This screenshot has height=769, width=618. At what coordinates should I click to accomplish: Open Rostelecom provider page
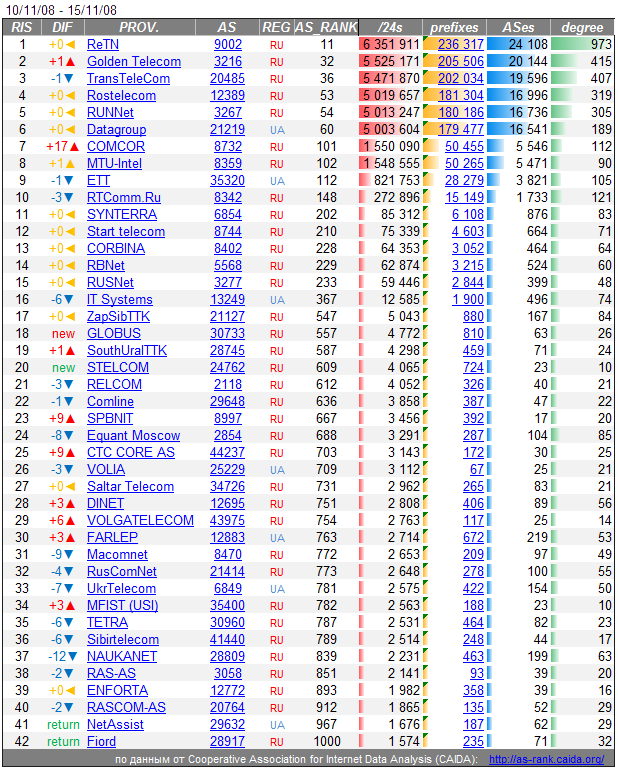(x=121, y=96)
